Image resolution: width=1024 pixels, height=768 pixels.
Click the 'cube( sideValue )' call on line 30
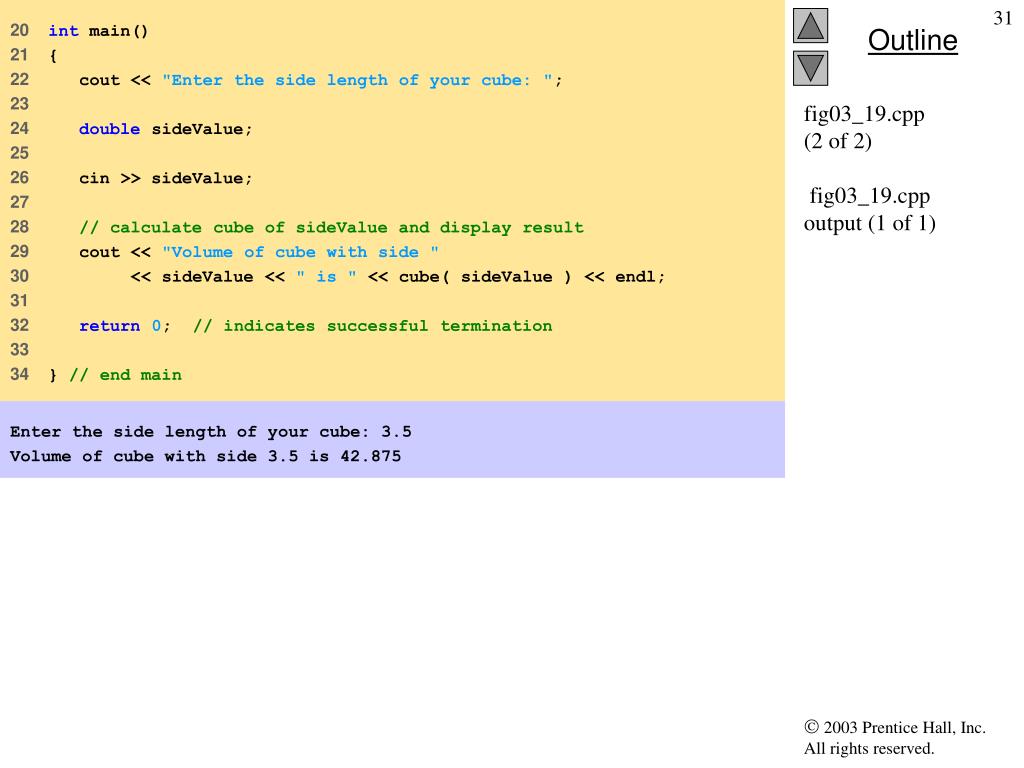(485, 277)
